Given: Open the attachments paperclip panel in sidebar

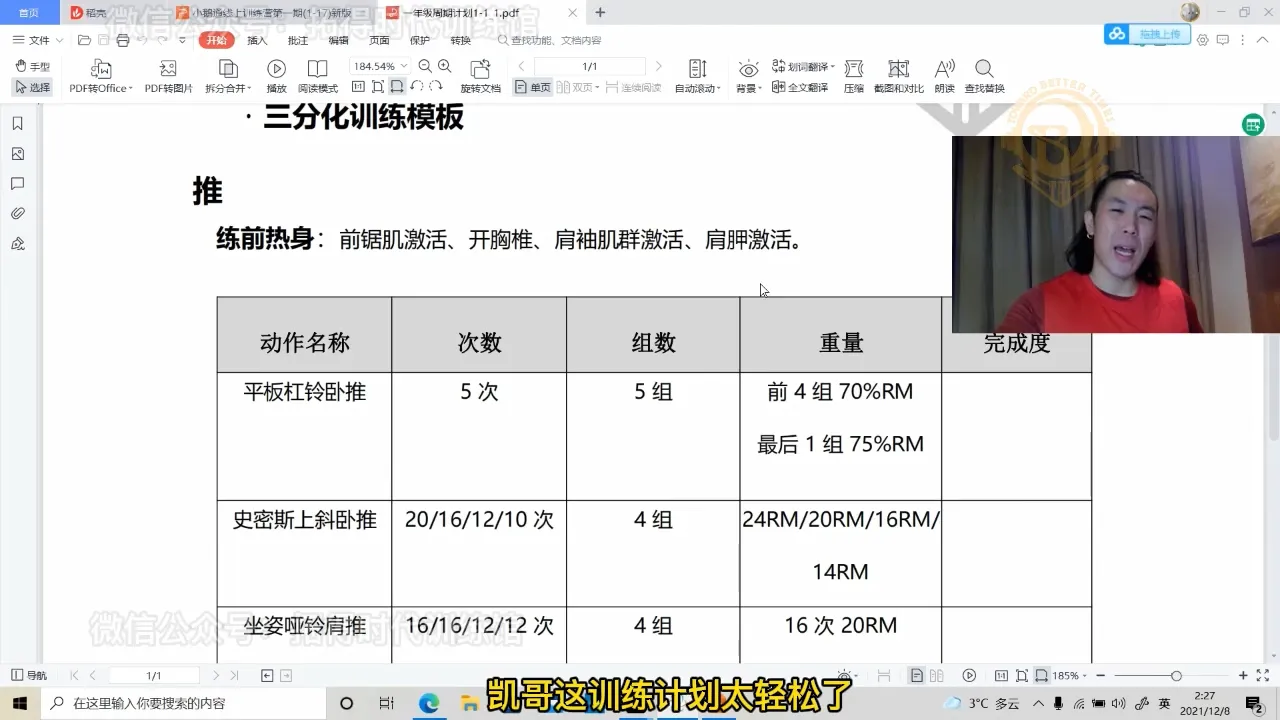Looking at the screenshot, I should [18, 214].
